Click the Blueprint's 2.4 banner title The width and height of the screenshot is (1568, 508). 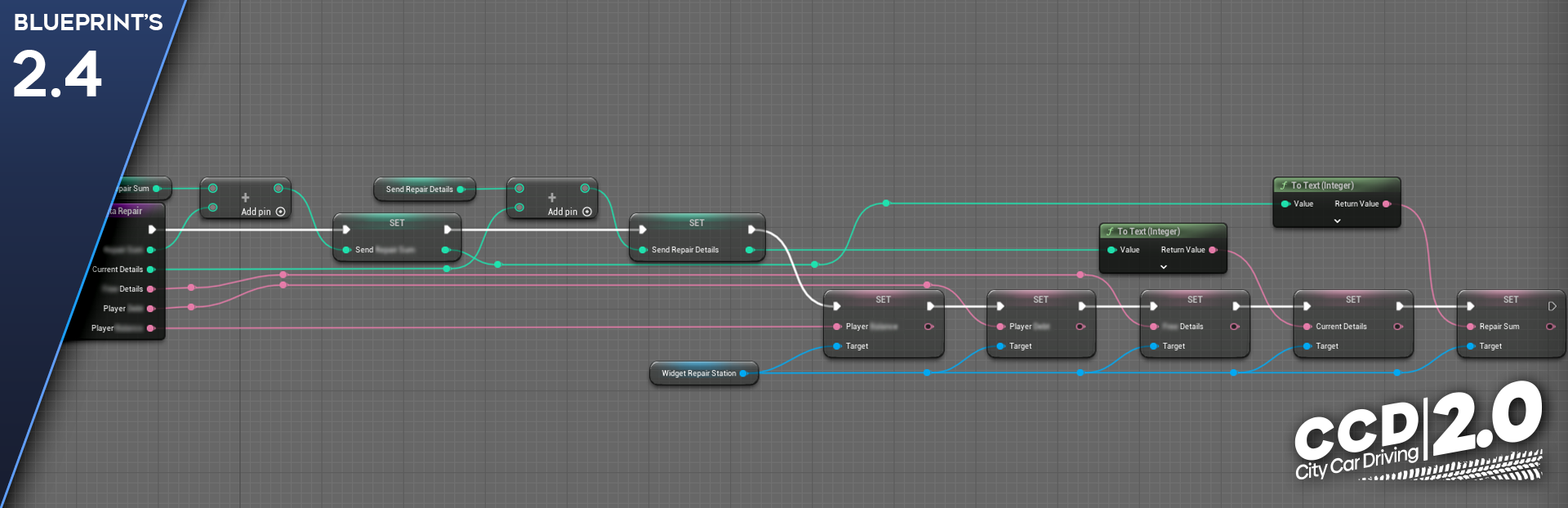tap(87, 23)
